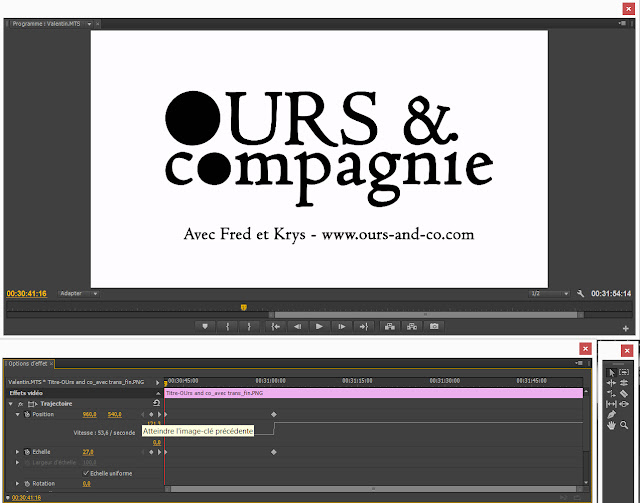The height and width of the screenshot is (503, 640).
Task: Expand the Echelle property
Action: (18, 452)
